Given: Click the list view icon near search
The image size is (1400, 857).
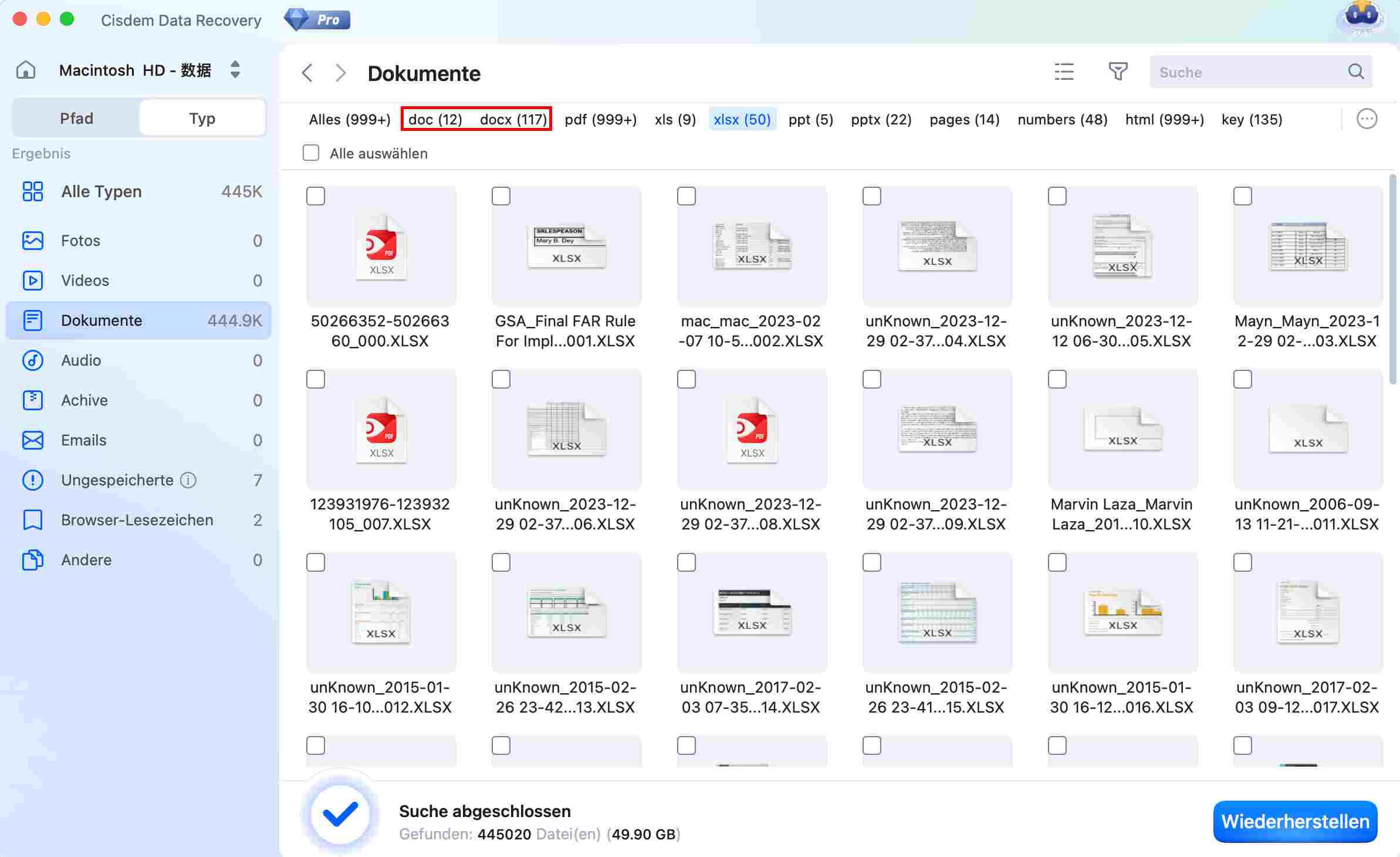Looking at the screenshot, I should [x=1063, y=72].
